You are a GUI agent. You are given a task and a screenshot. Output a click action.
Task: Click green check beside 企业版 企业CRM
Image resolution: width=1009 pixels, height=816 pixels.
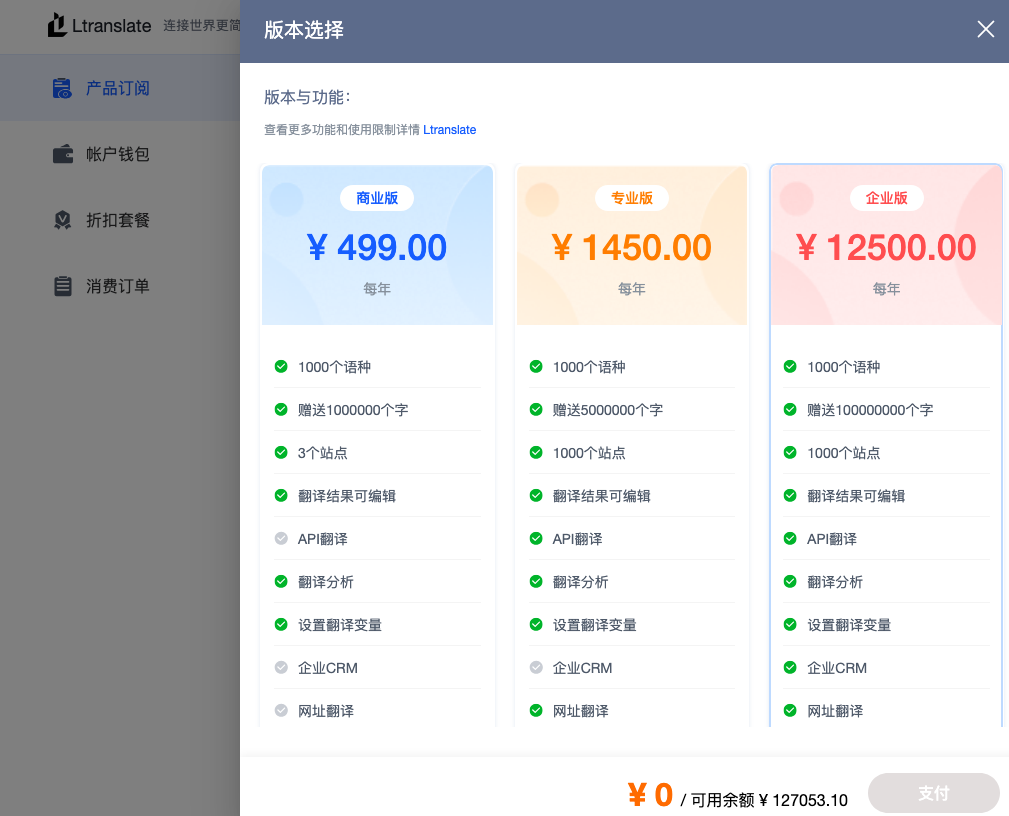tap(790, 668)
